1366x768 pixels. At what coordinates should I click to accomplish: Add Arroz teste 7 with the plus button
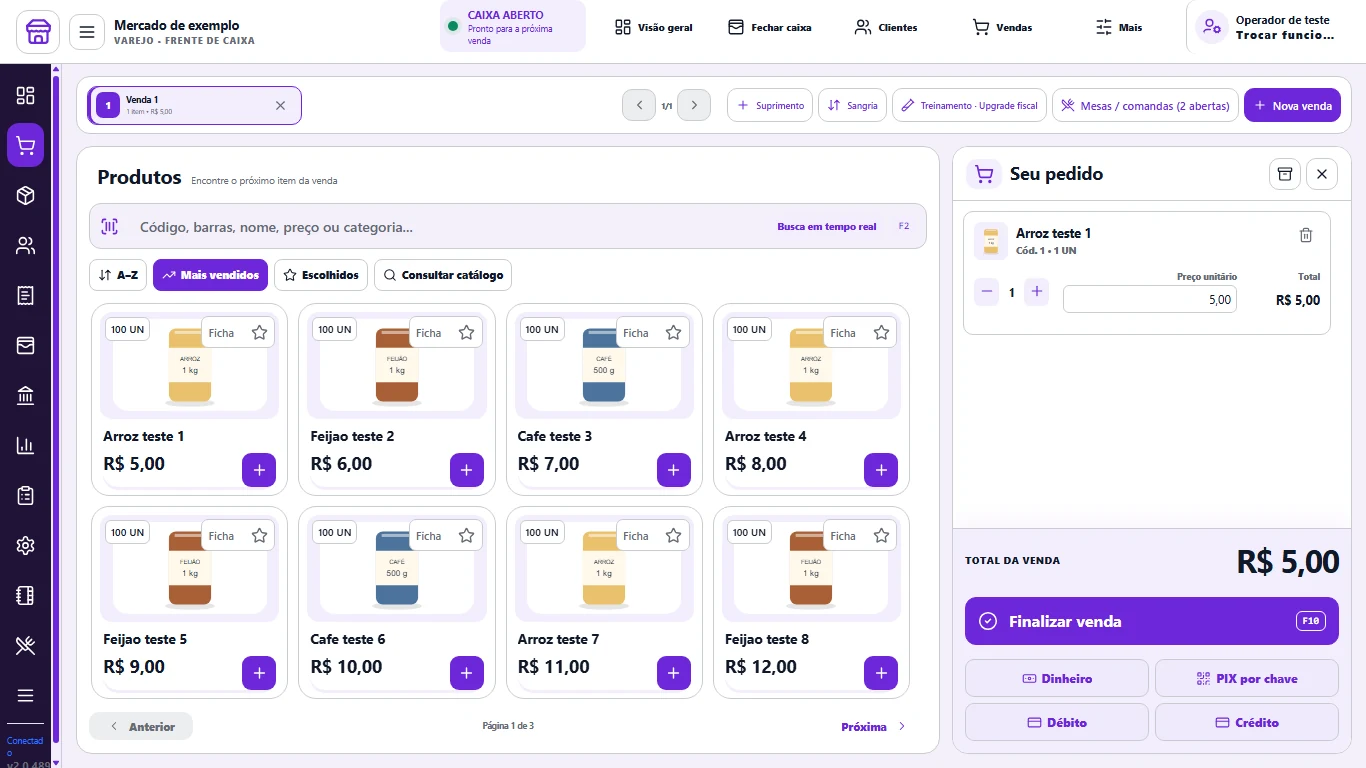click(x=673, y=673)
